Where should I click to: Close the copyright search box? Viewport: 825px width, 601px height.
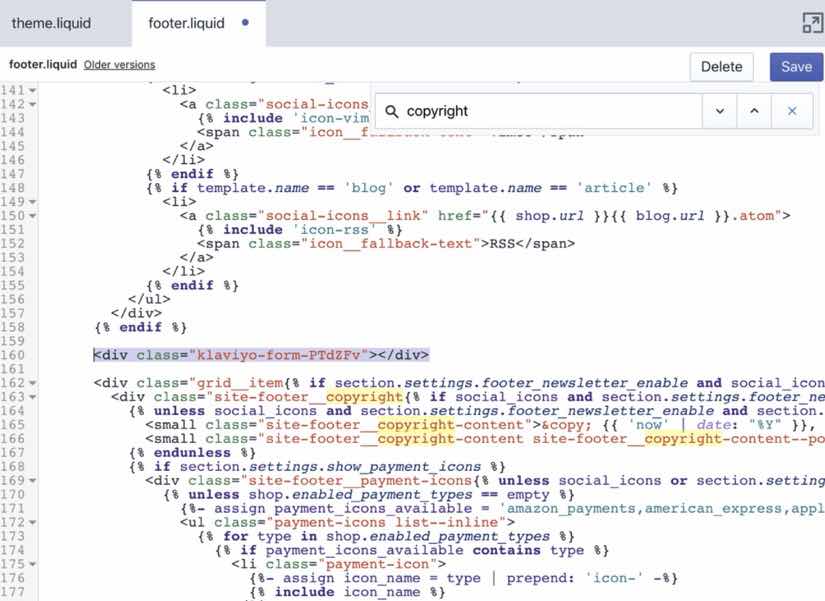(x=792, y=111)
